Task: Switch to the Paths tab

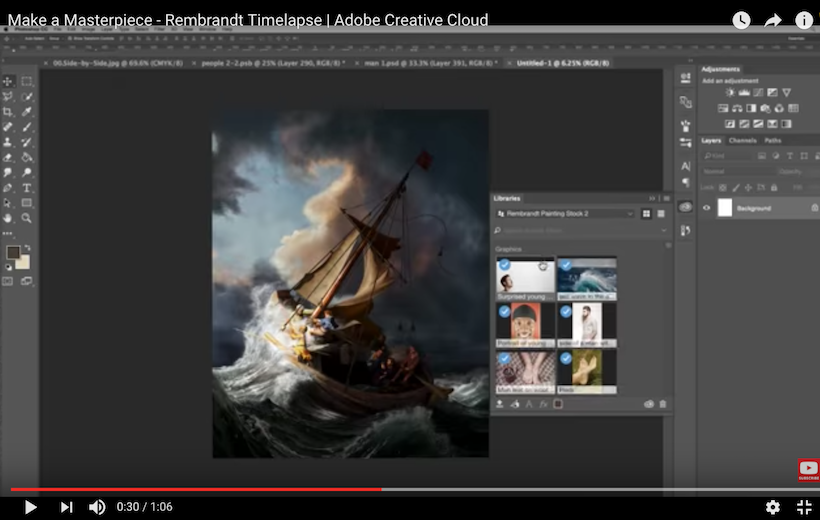Action: tap(772, 140)
